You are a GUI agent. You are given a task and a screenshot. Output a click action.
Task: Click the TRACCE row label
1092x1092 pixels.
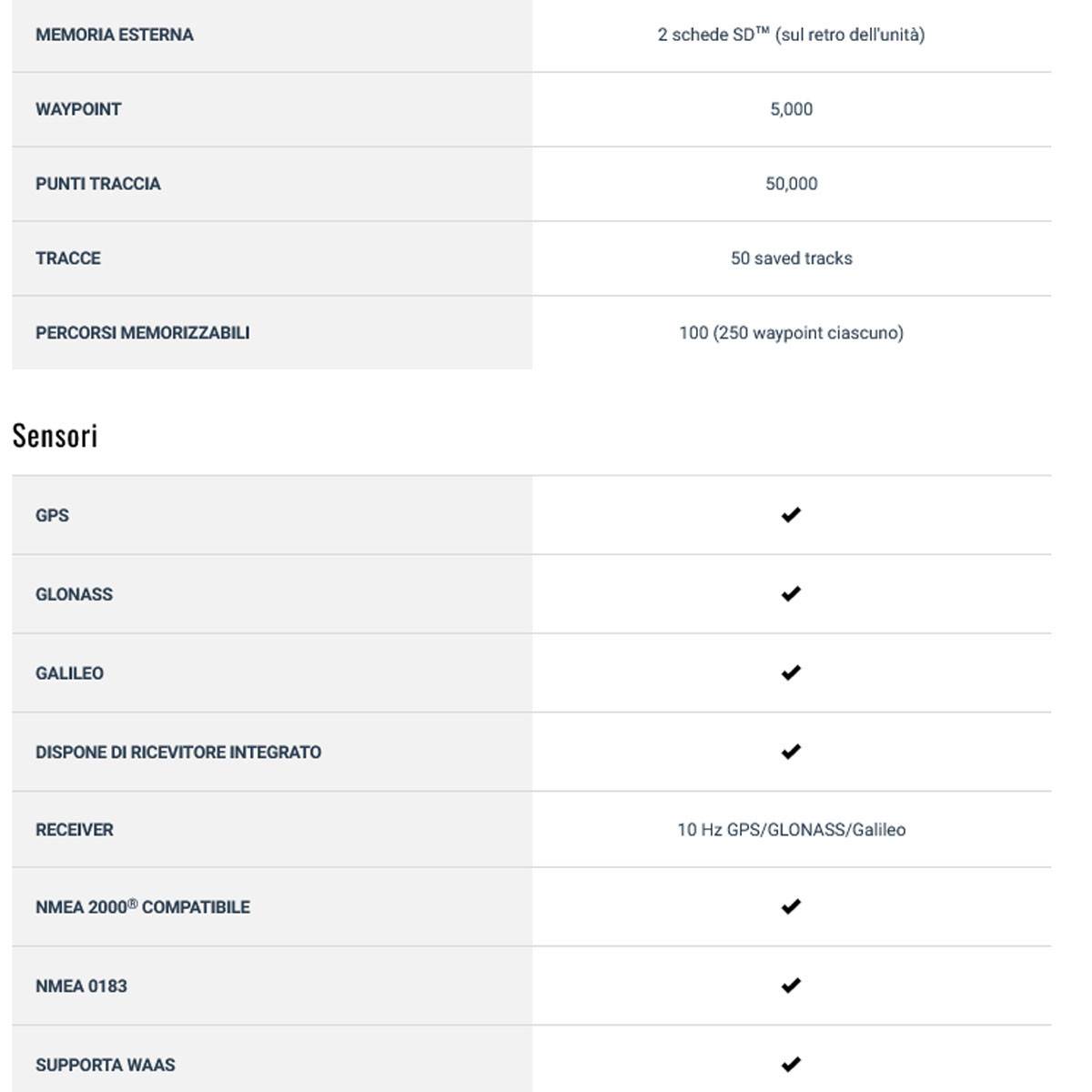(68, 258)
